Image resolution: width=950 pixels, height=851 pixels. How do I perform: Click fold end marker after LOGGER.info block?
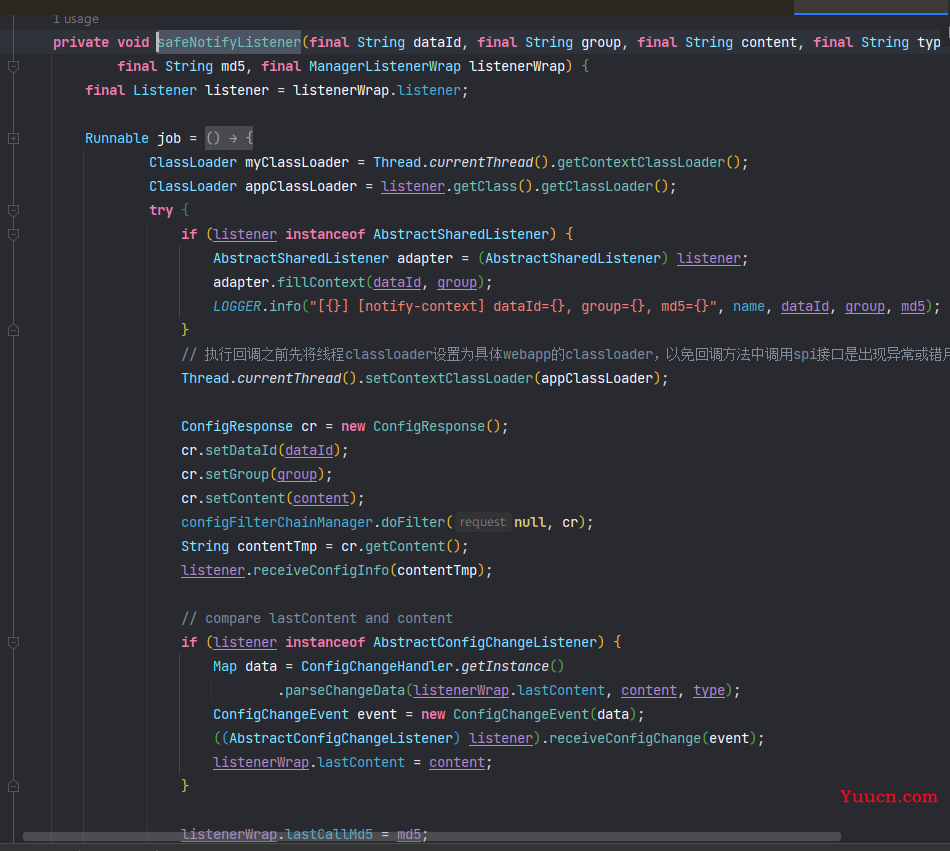tap(13, 330)
